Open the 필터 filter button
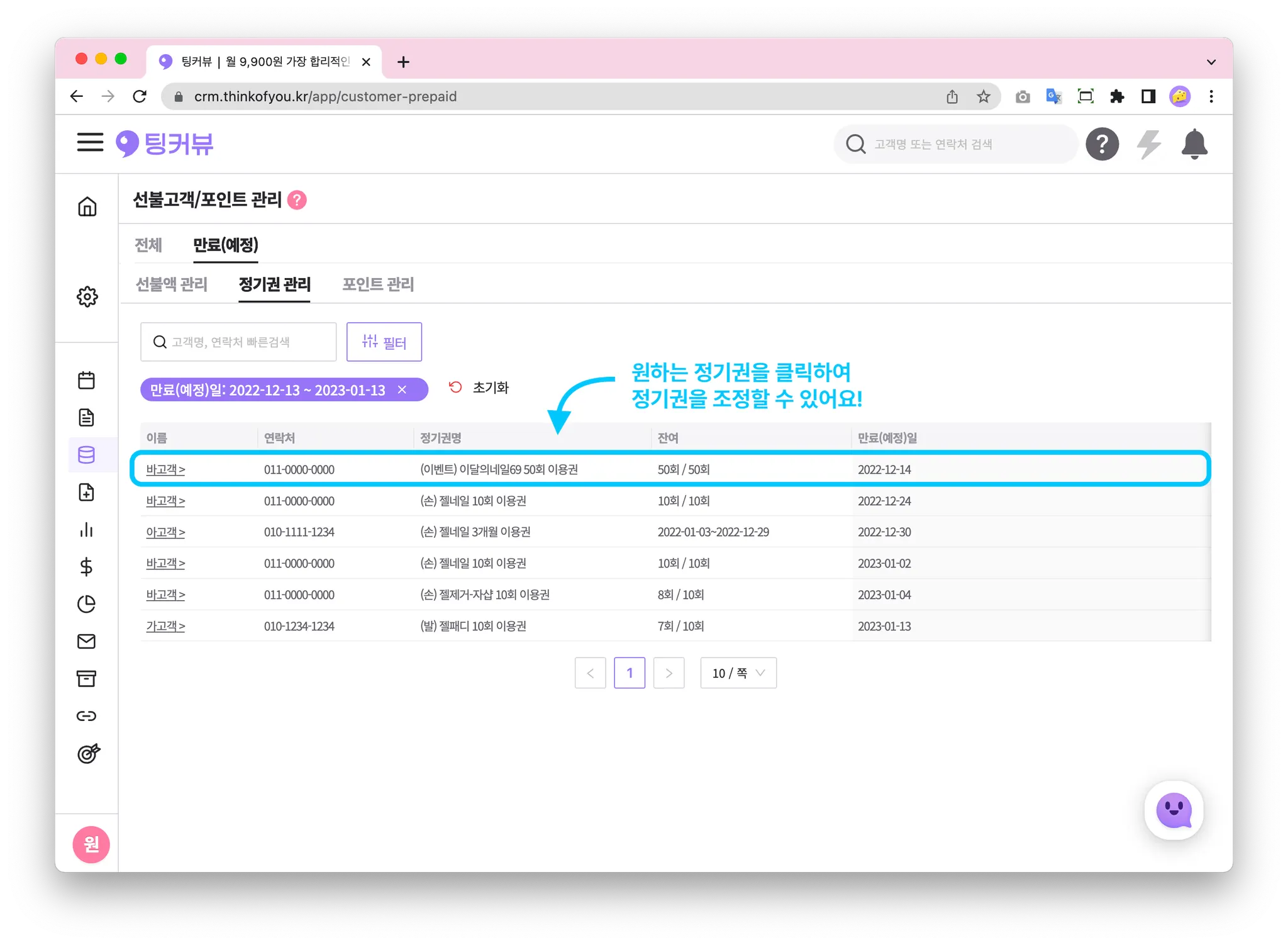1288x945 pixels. (x=384, y=342)
